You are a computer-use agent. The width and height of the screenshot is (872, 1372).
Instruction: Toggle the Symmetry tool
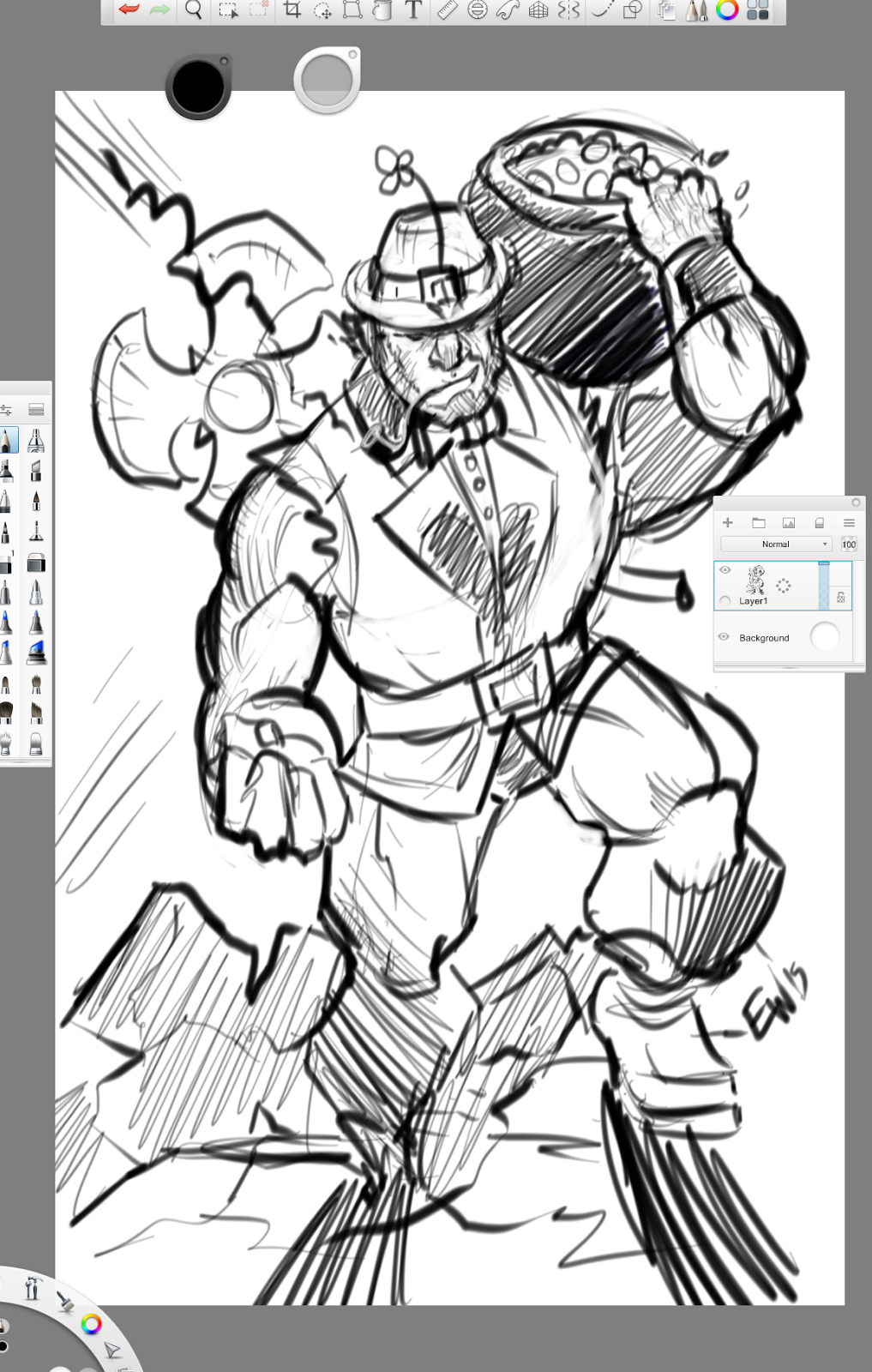pyautogui.click(x=568, y=10)
